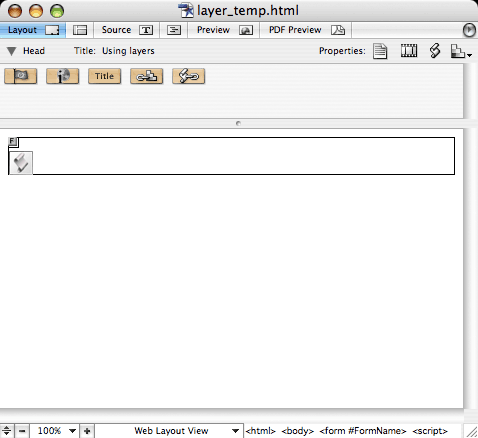478x438 pixels.
Task: Select the <form #FormName> markup tag
Action: [363, 431]
